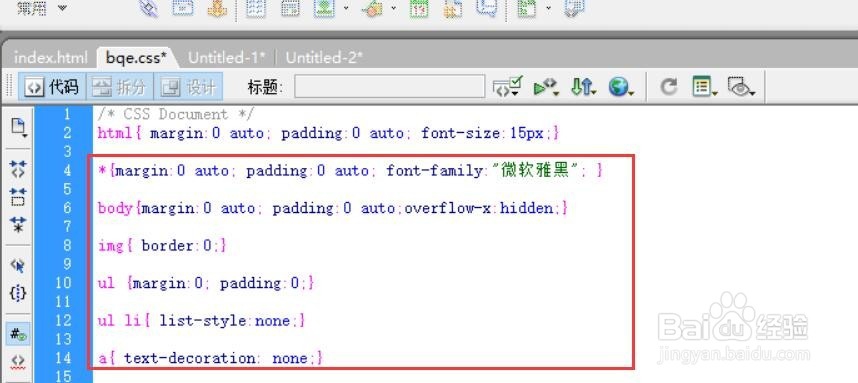Viewport: 858px width, 383px height.
Task: Collapse full tag icon
Action: [18, 169]
